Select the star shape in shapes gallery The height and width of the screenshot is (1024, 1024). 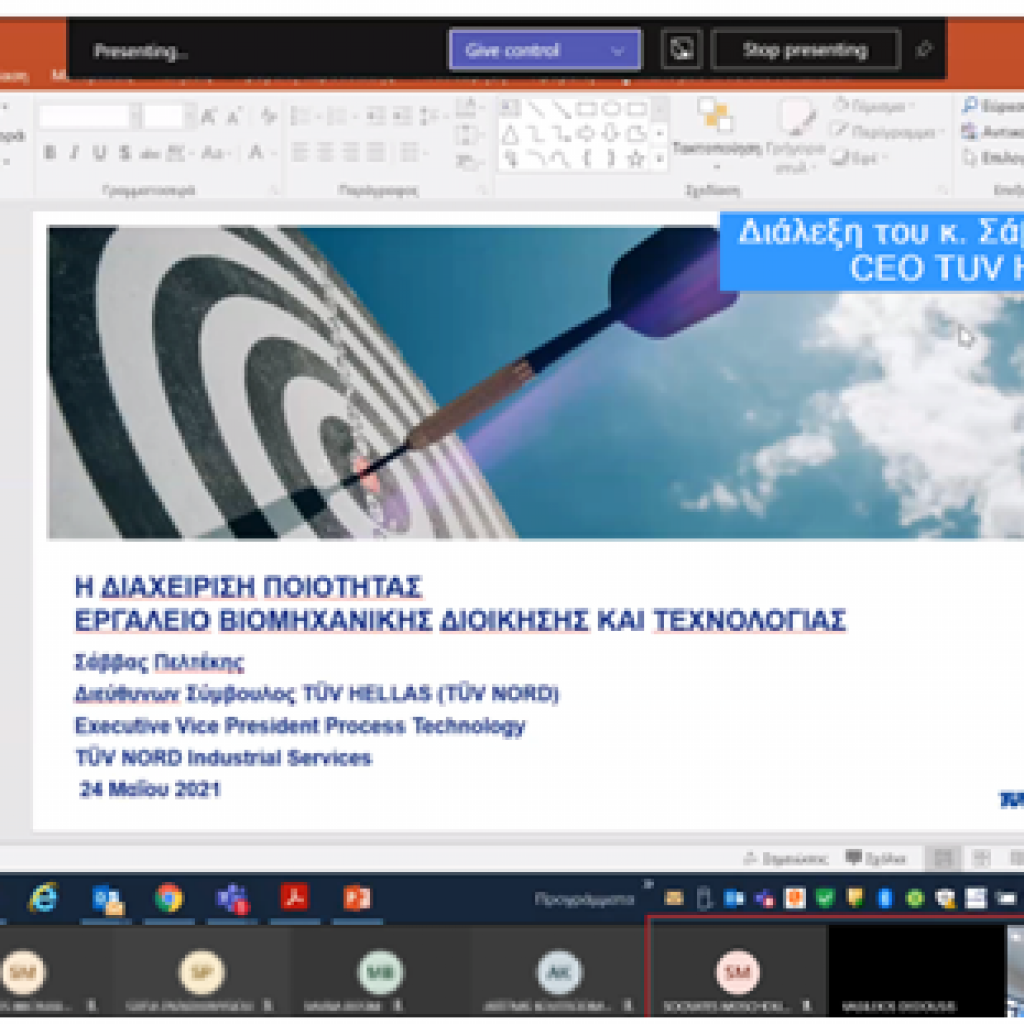(x=636, y=159)
